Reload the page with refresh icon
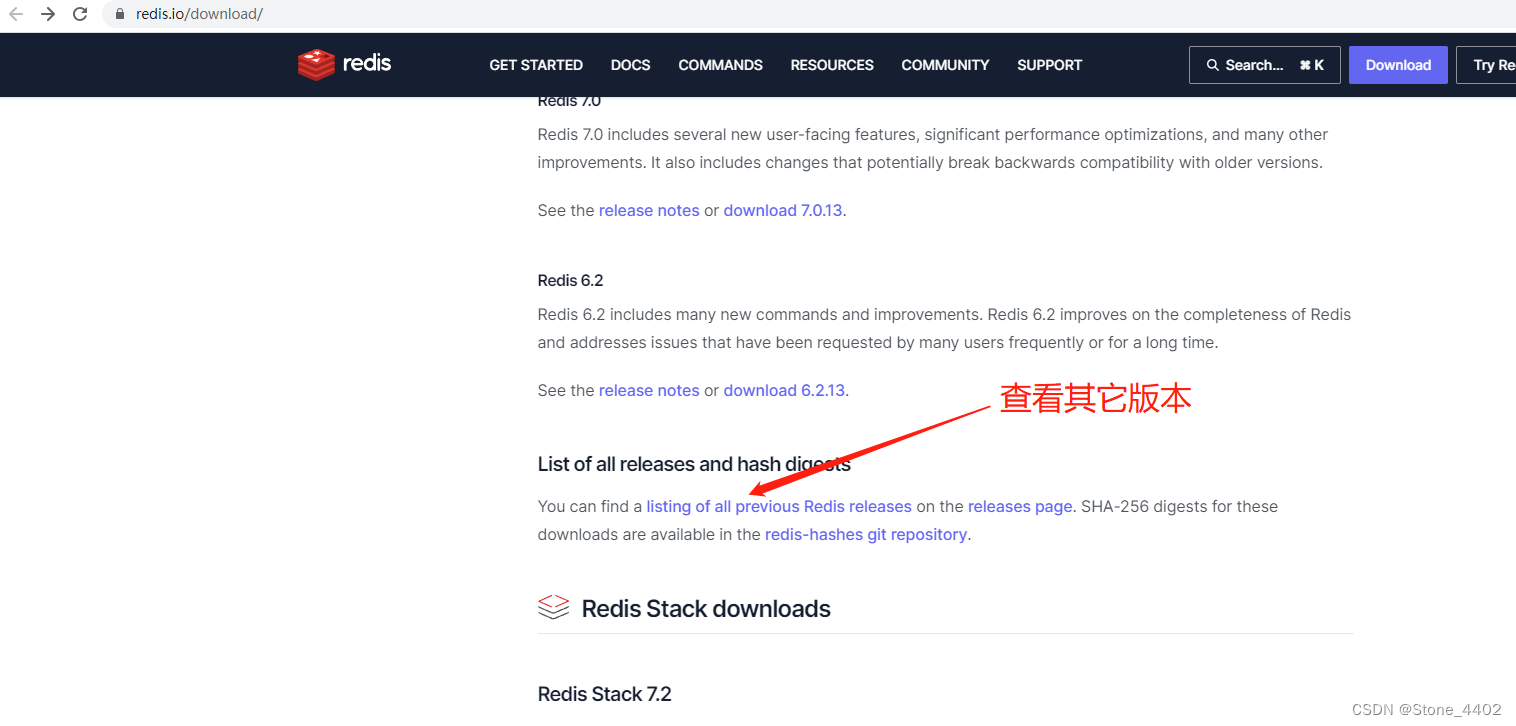 click(81, 14)
